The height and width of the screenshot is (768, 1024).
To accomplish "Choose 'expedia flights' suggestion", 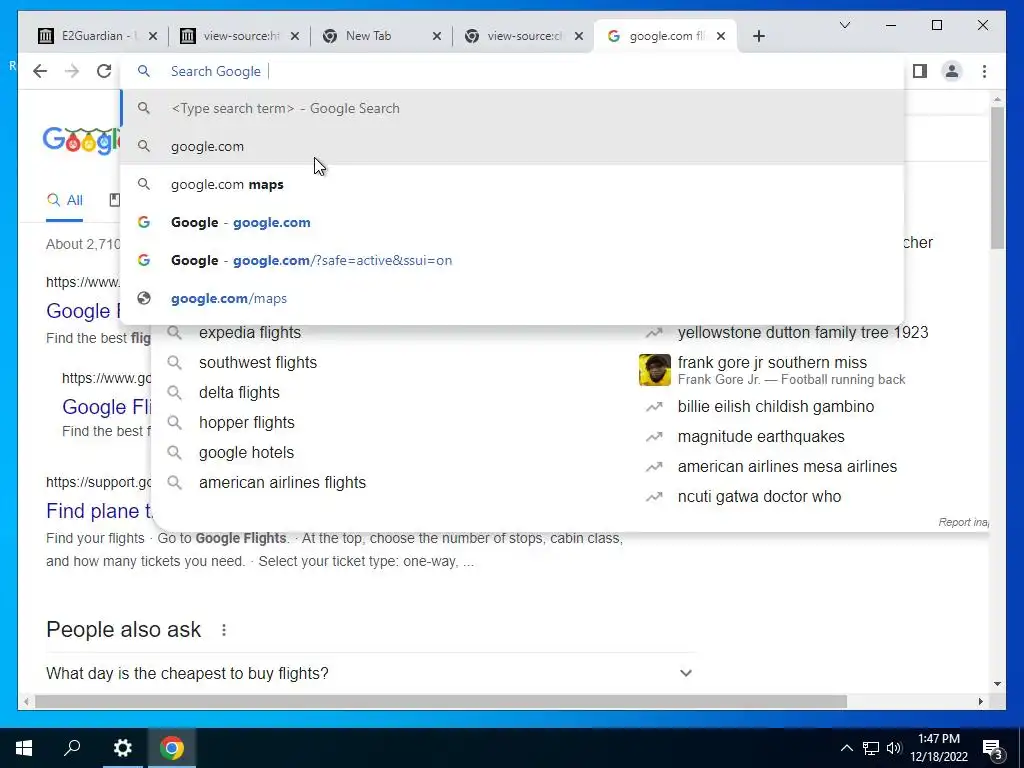I will tap(250, 332).
